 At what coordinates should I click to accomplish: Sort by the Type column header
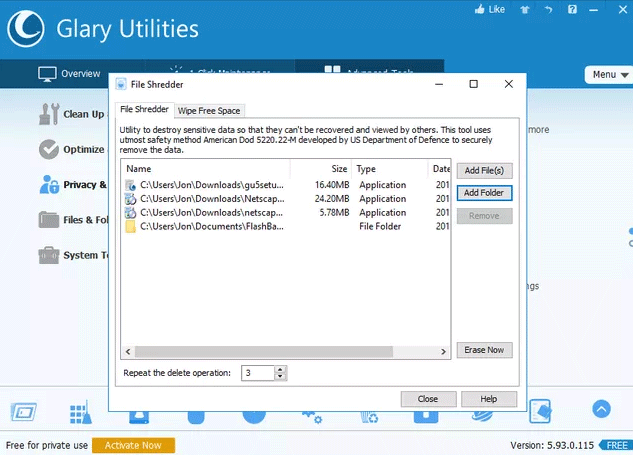point(390,169)
